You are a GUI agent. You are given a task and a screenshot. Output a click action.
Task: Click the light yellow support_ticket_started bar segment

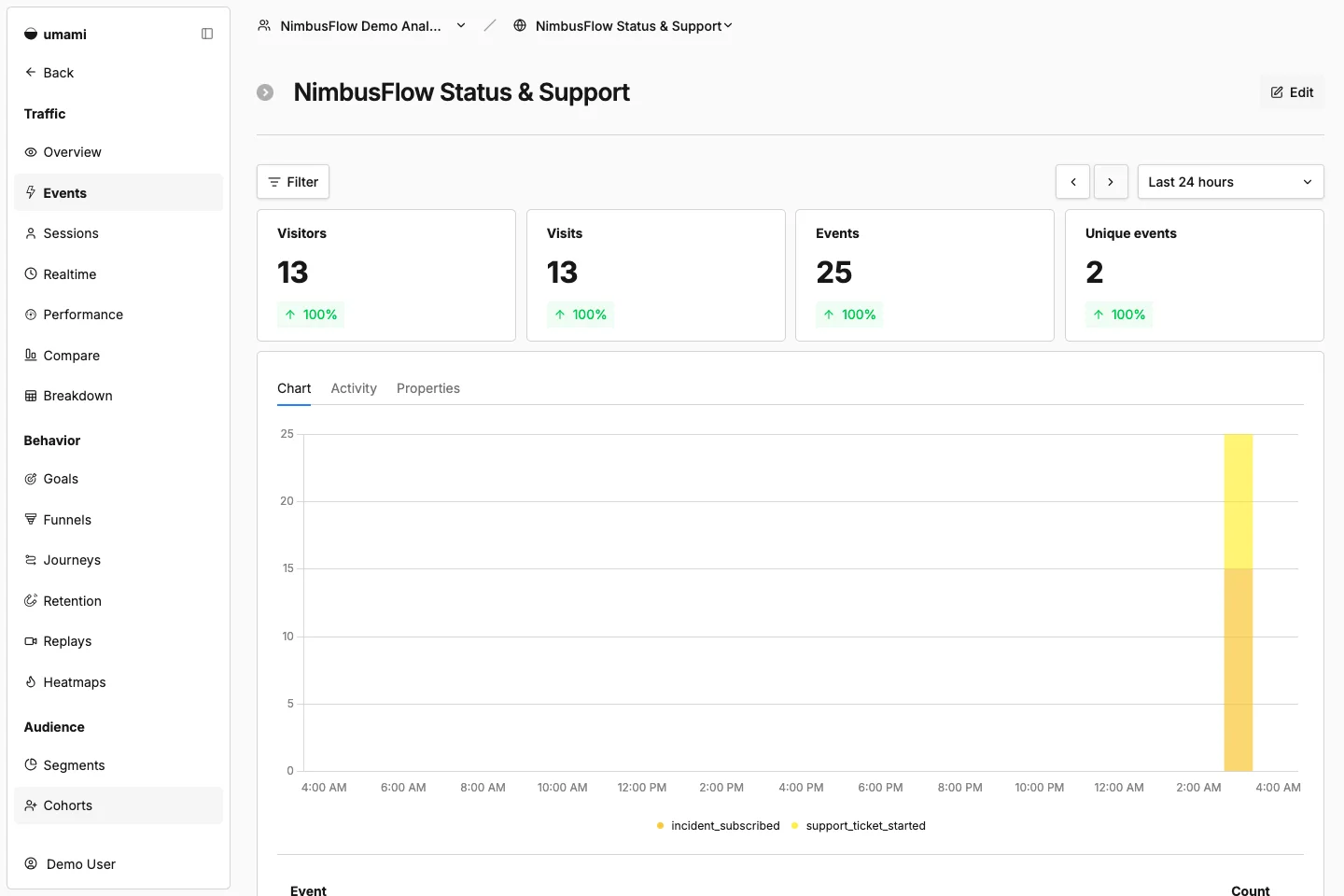point(1239,501)
